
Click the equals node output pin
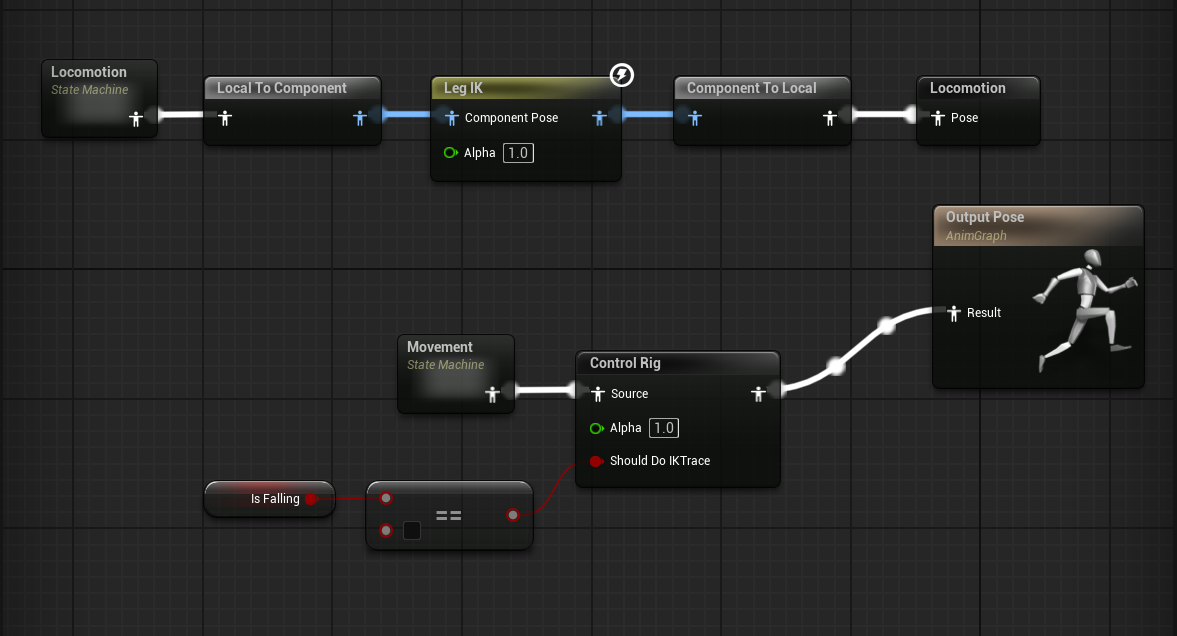click(x=513, y=515)
